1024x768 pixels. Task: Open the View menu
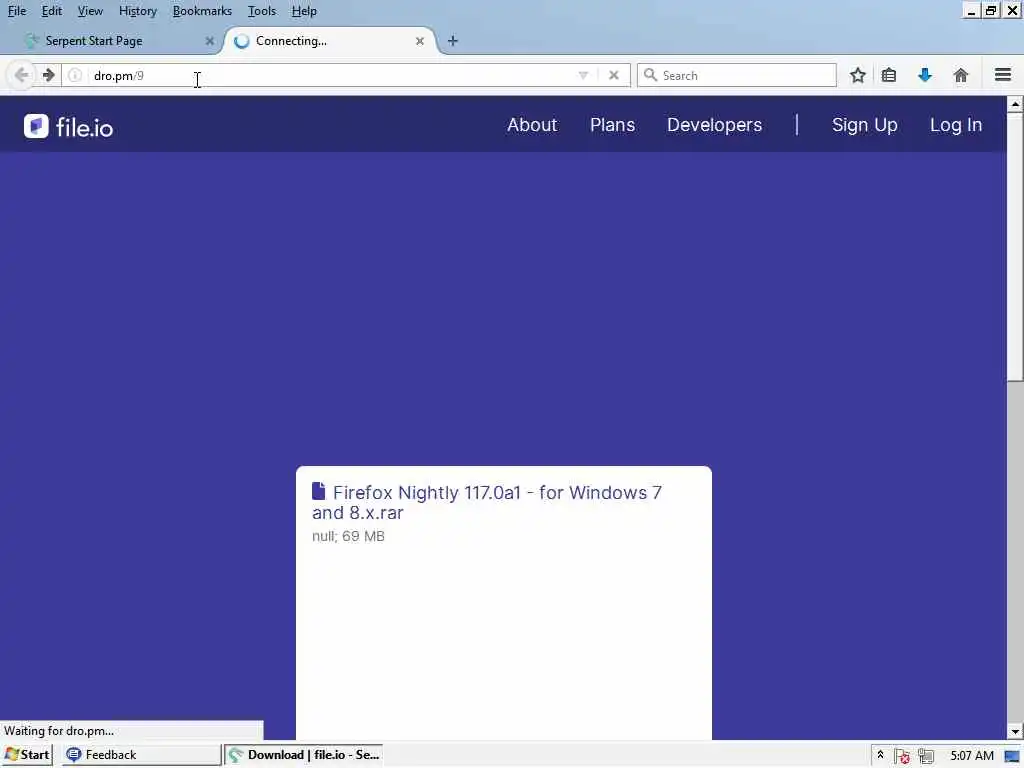click(x=90, y=11)
